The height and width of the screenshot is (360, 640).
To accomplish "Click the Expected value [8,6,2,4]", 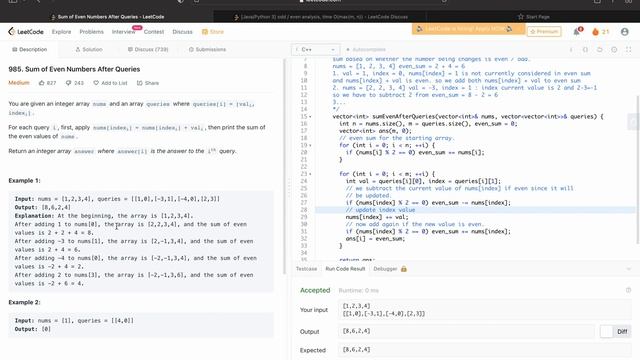I will pyautogui.click(x=357, y=349).
